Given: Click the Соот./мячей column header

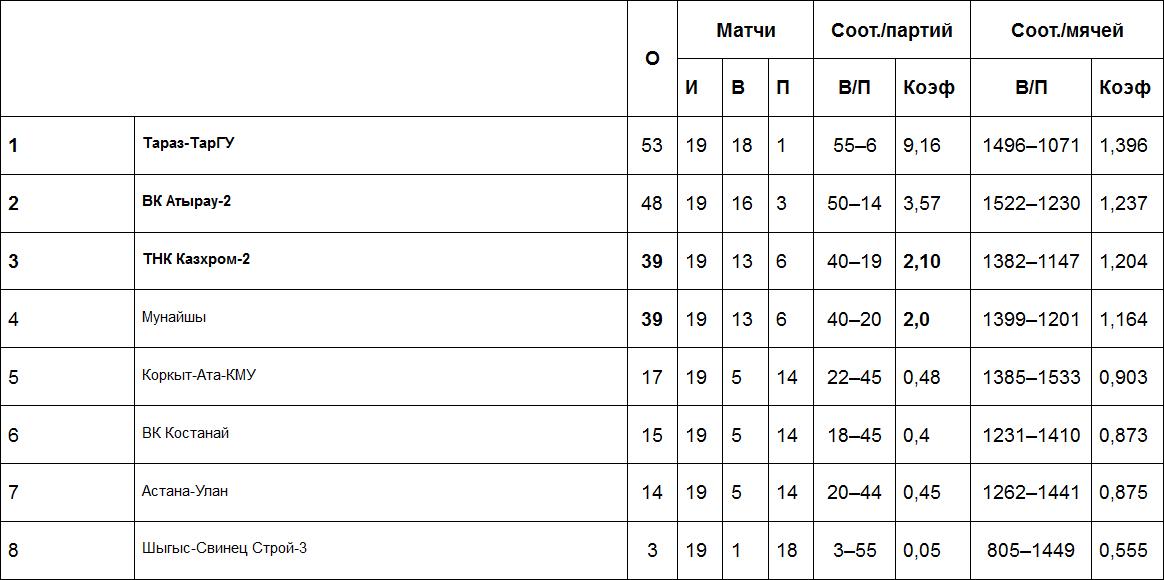Looking at the screenshot, I should 1067,30.
